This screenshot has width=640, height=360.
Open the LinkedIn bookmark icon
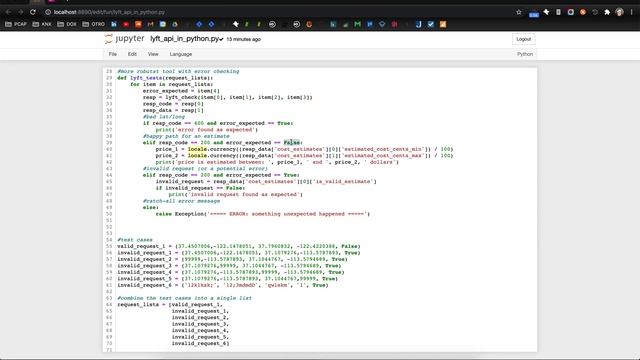(114, 24)
